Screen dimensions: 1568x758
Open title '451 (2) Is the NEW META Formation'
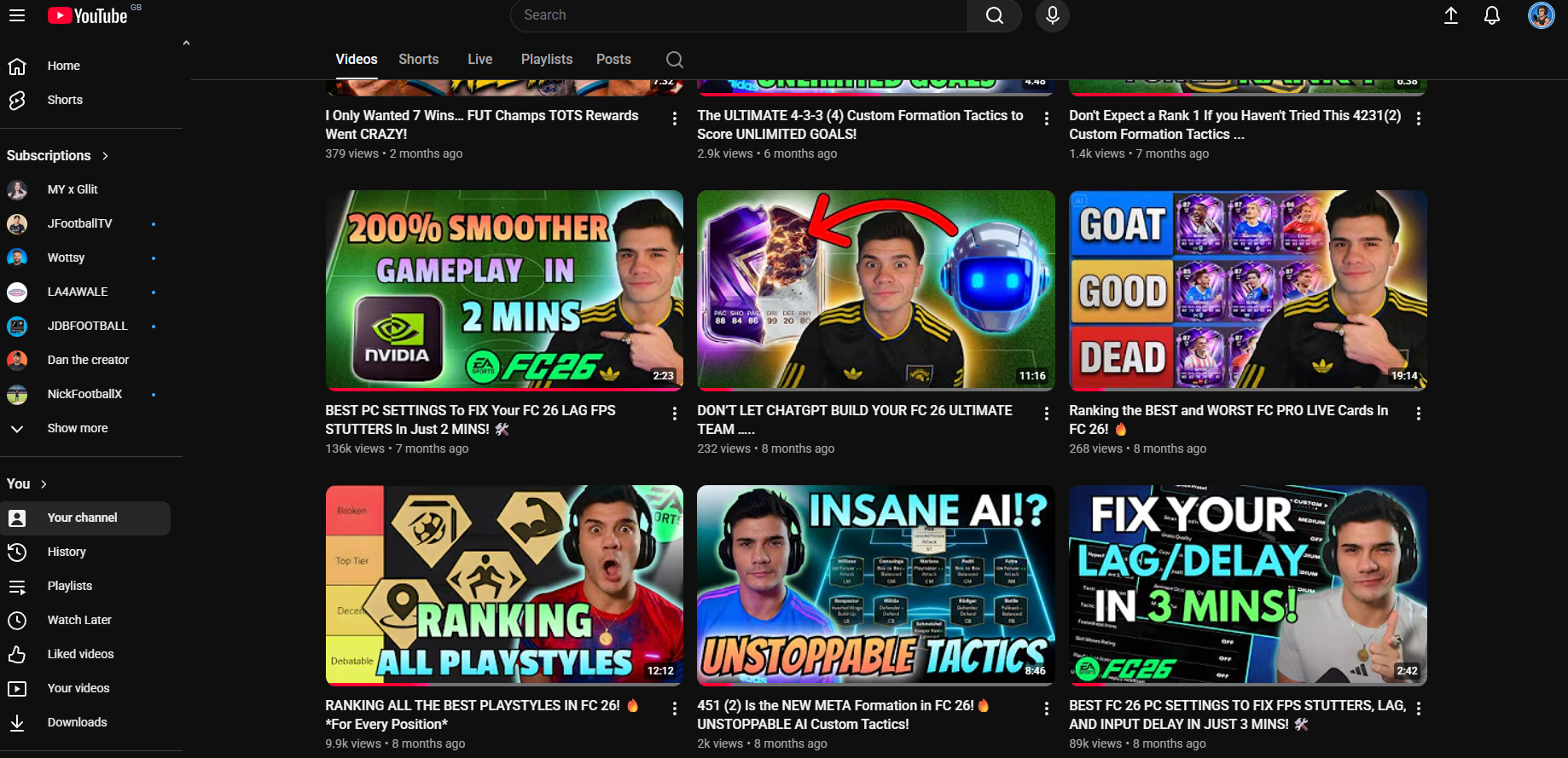pyautogui.click(x=844, y=715)
